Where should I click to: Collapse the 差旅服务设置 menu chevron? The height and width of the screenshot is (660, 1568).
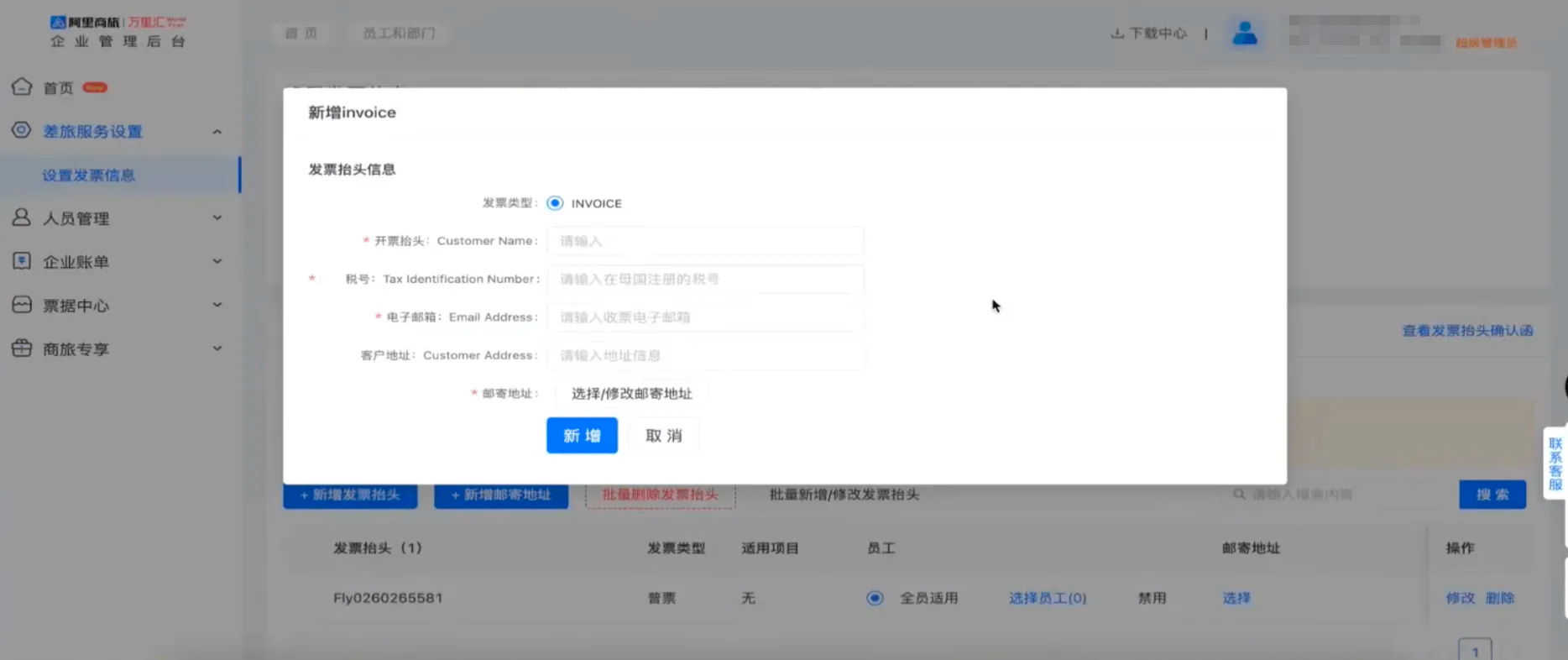[x=217, y=132]
